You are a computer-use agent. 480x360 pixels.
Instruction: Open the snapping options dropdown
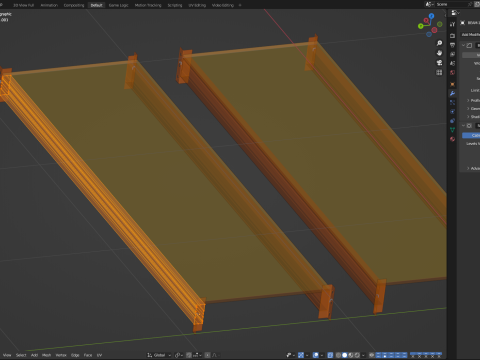pyautogui.click(x=197, y=355)
